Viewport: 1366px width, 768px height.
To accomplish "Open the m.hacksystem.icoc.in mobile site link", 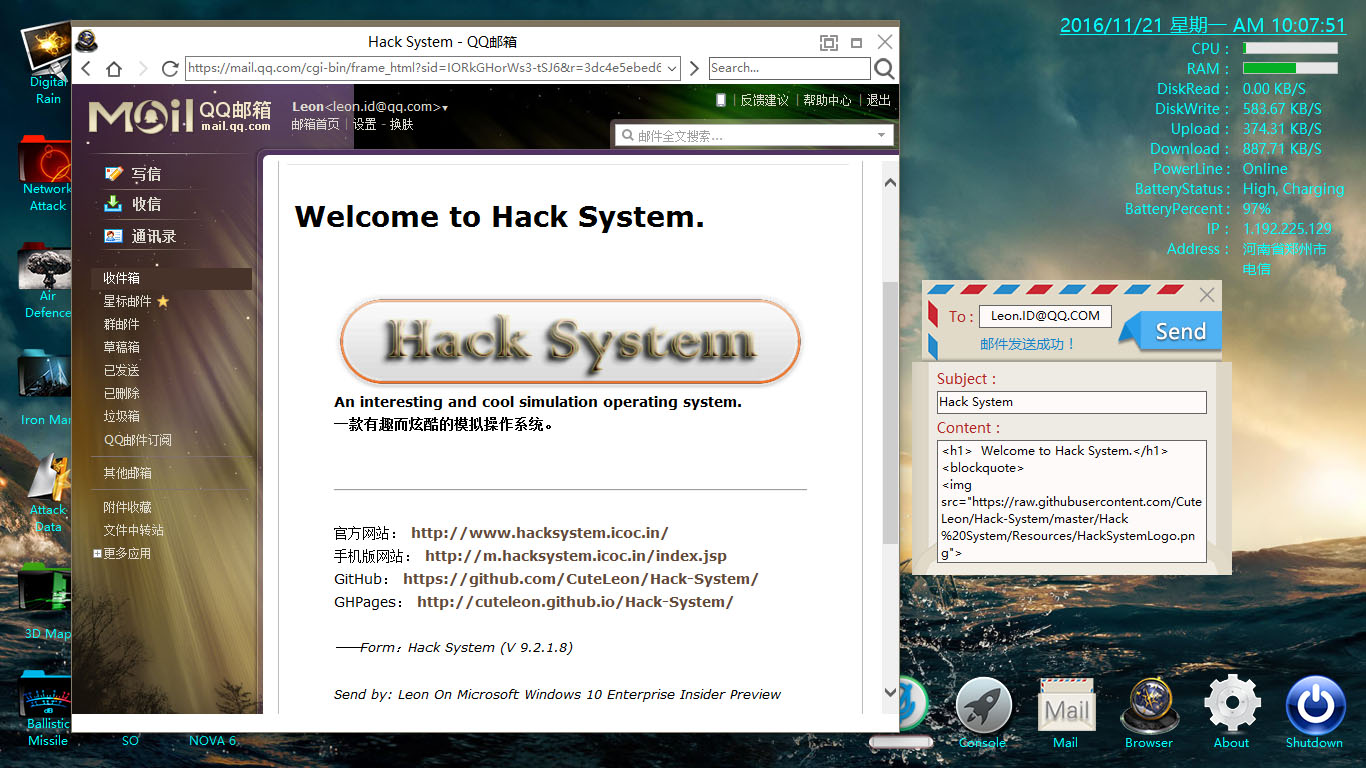I will click(x=576, y=556).
